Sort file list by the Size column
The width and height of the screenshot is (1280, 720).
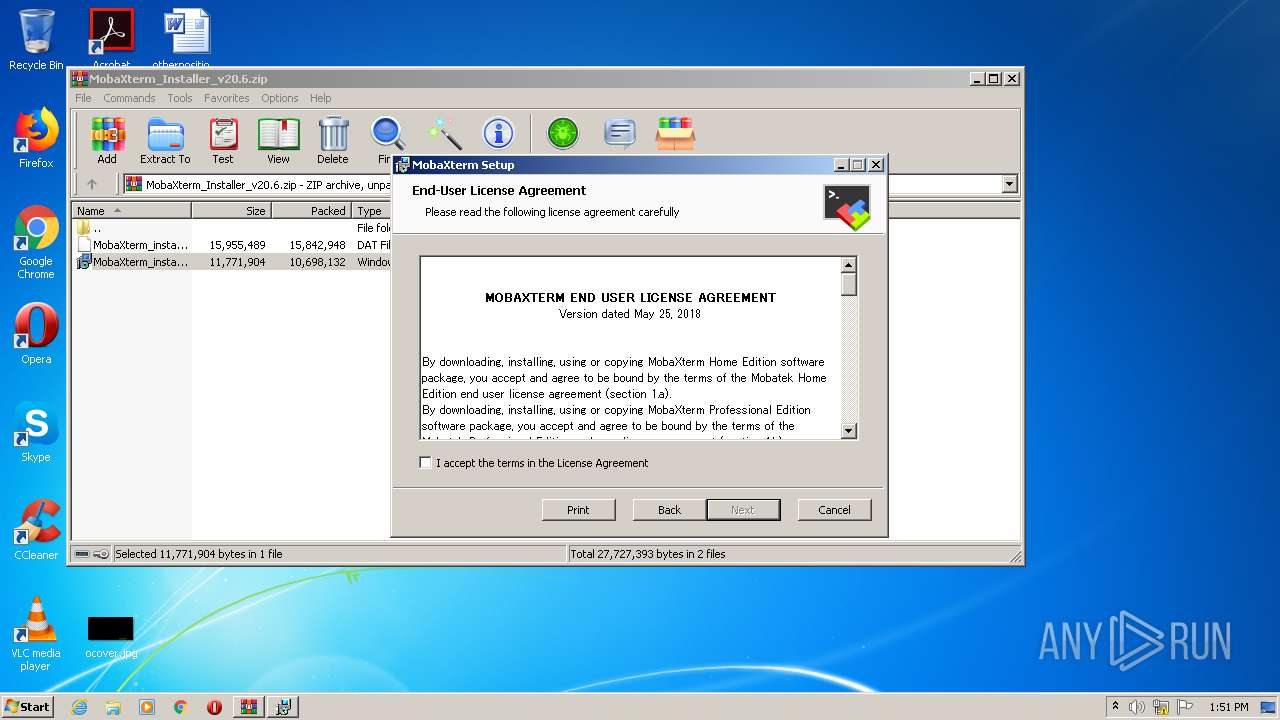click(x=231, y=211)
